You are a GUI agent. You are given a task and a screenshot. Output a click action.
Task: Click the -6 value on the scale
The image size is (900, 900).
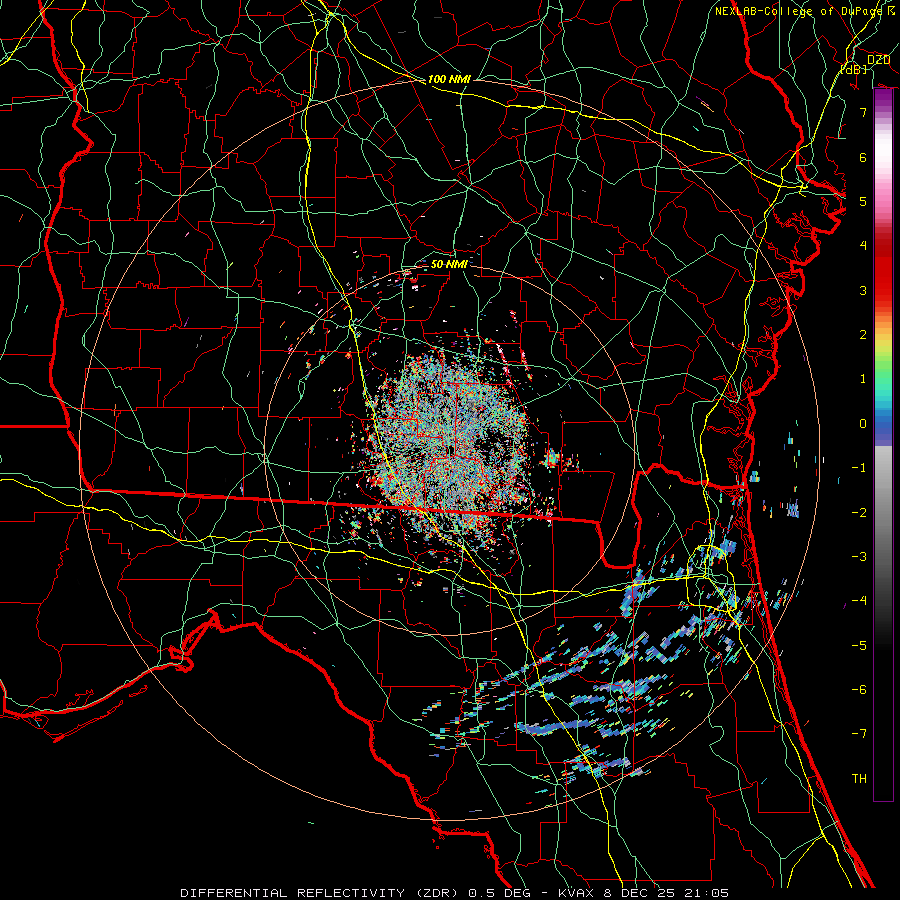coord(859,690)
